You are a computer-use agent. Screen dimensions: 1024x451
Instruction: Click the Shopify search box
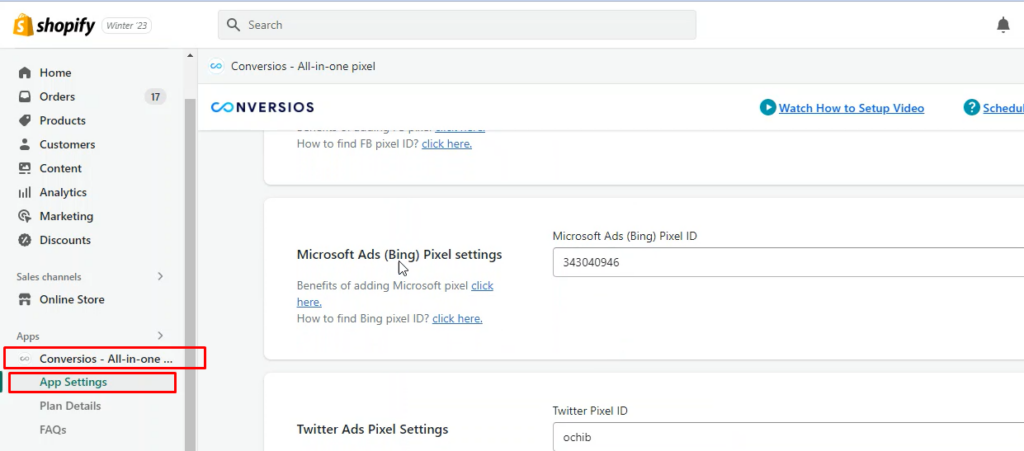[x=456, y=25]
